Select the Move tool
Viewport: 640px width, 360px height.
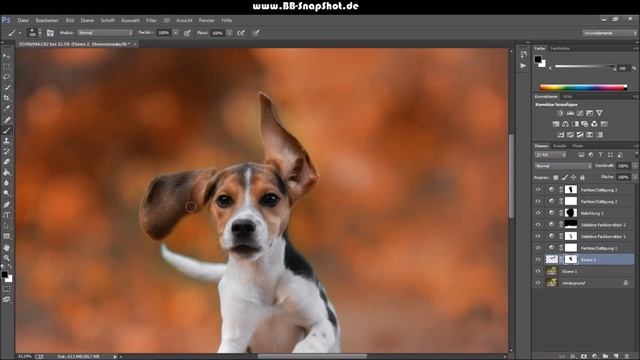7,56
